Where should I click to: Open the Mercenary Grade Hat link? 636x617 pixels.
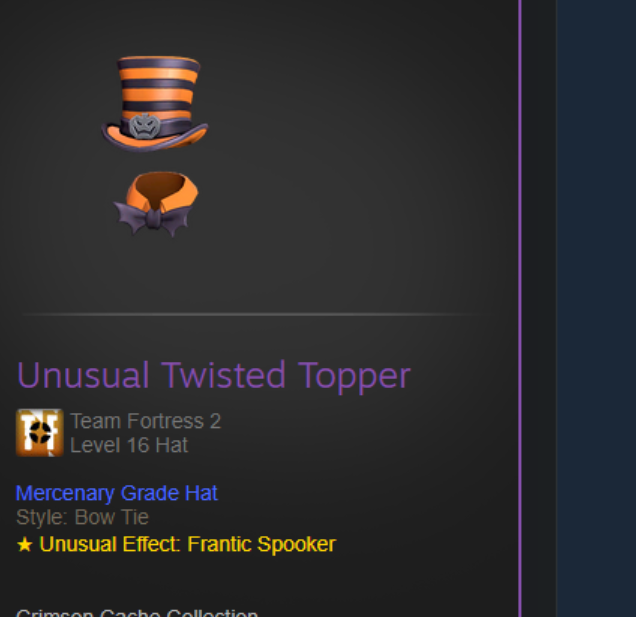click(117, 493)
